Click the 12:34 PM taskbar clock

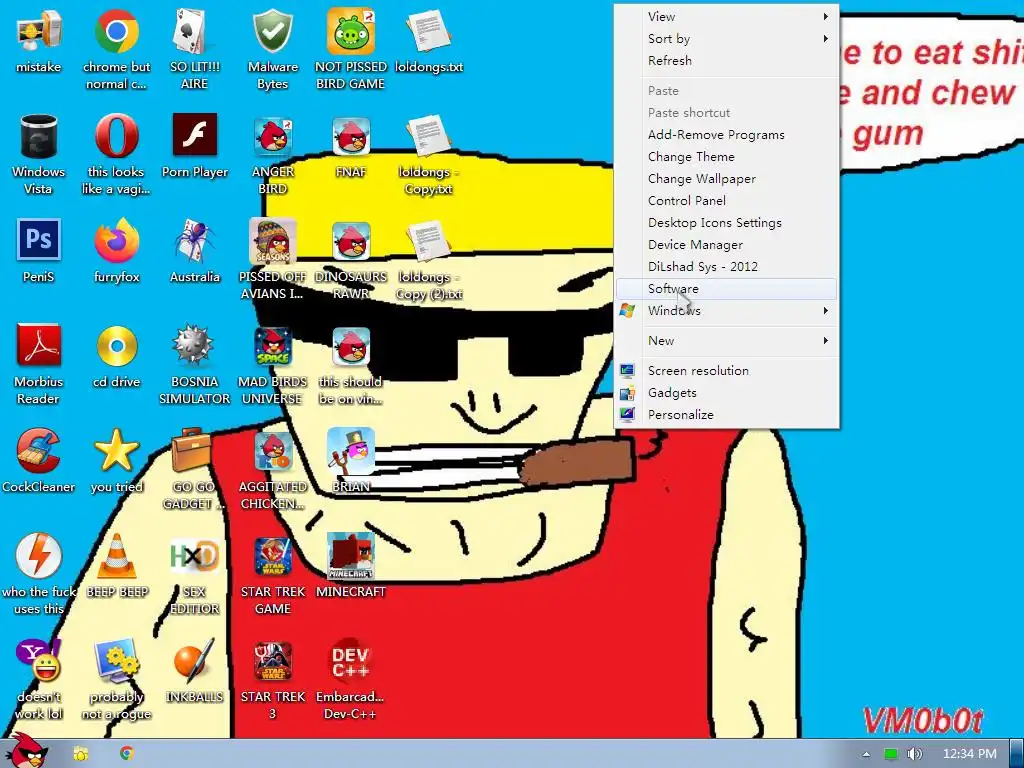tap(970, 754)
